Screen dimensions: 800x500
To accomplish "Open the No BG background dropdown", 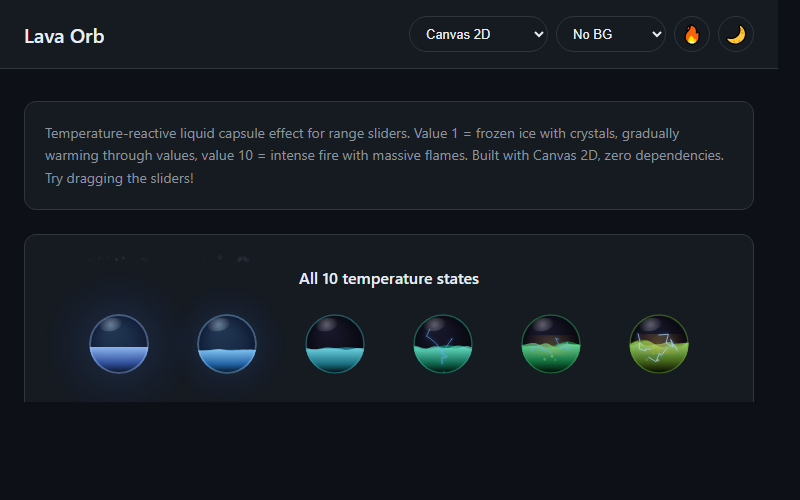I will pos(611,34).
